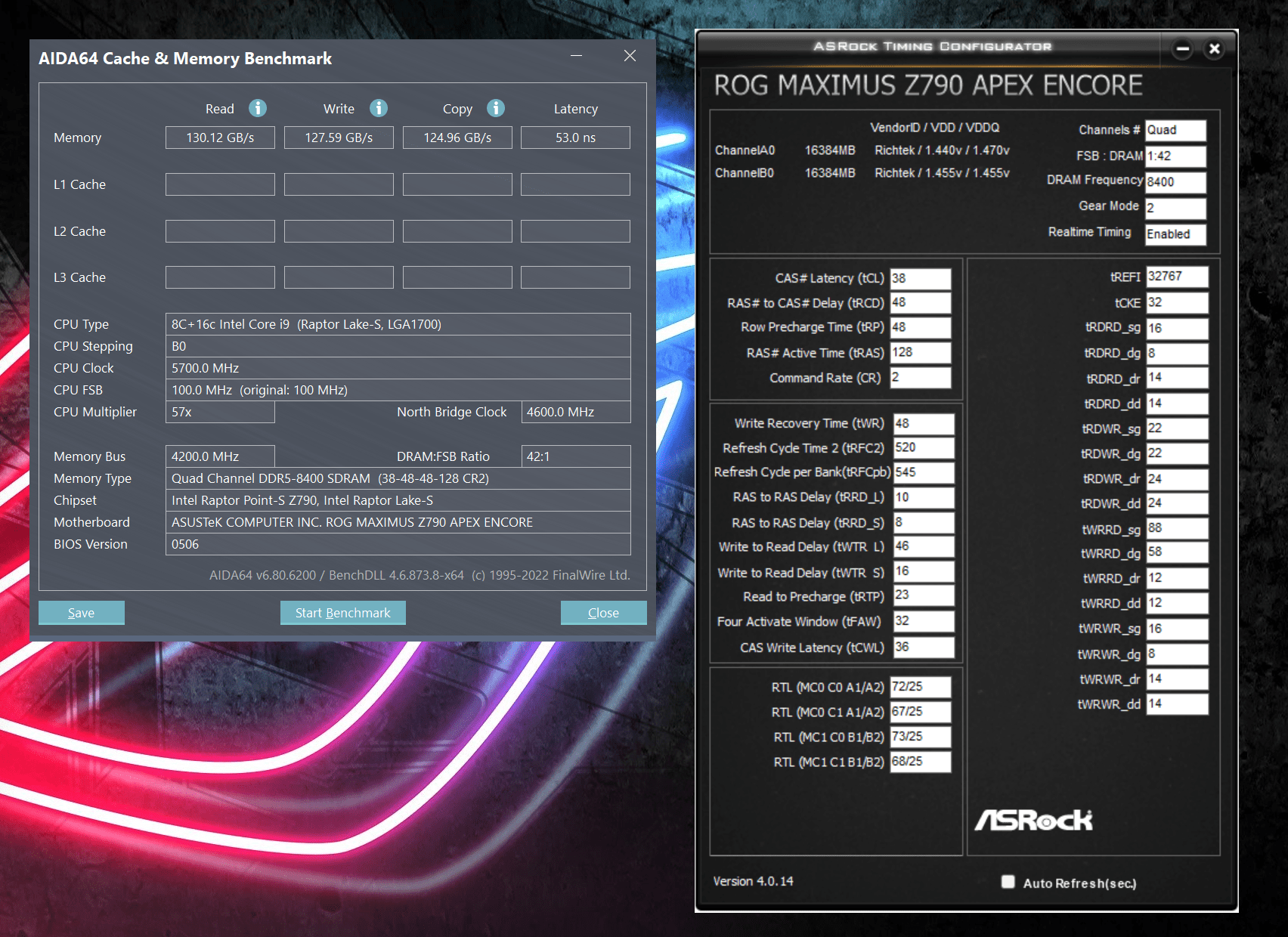Click the tRRD_L field
The height and width of the screenshot is (937, 1288).
[x=924, y=497]
